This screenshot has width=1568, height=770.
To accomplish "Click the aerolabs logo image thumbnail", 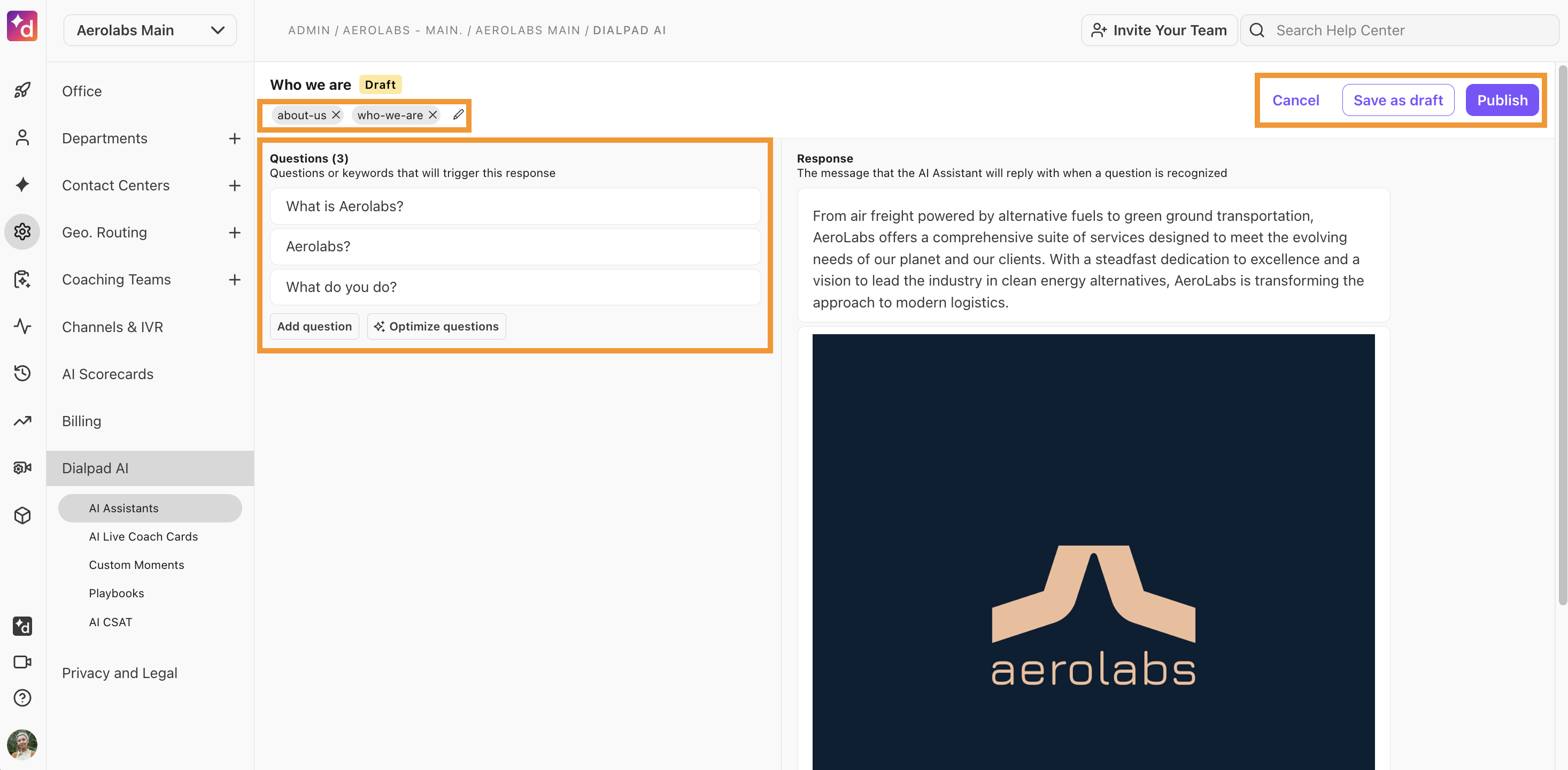I will coord(1093,551).
